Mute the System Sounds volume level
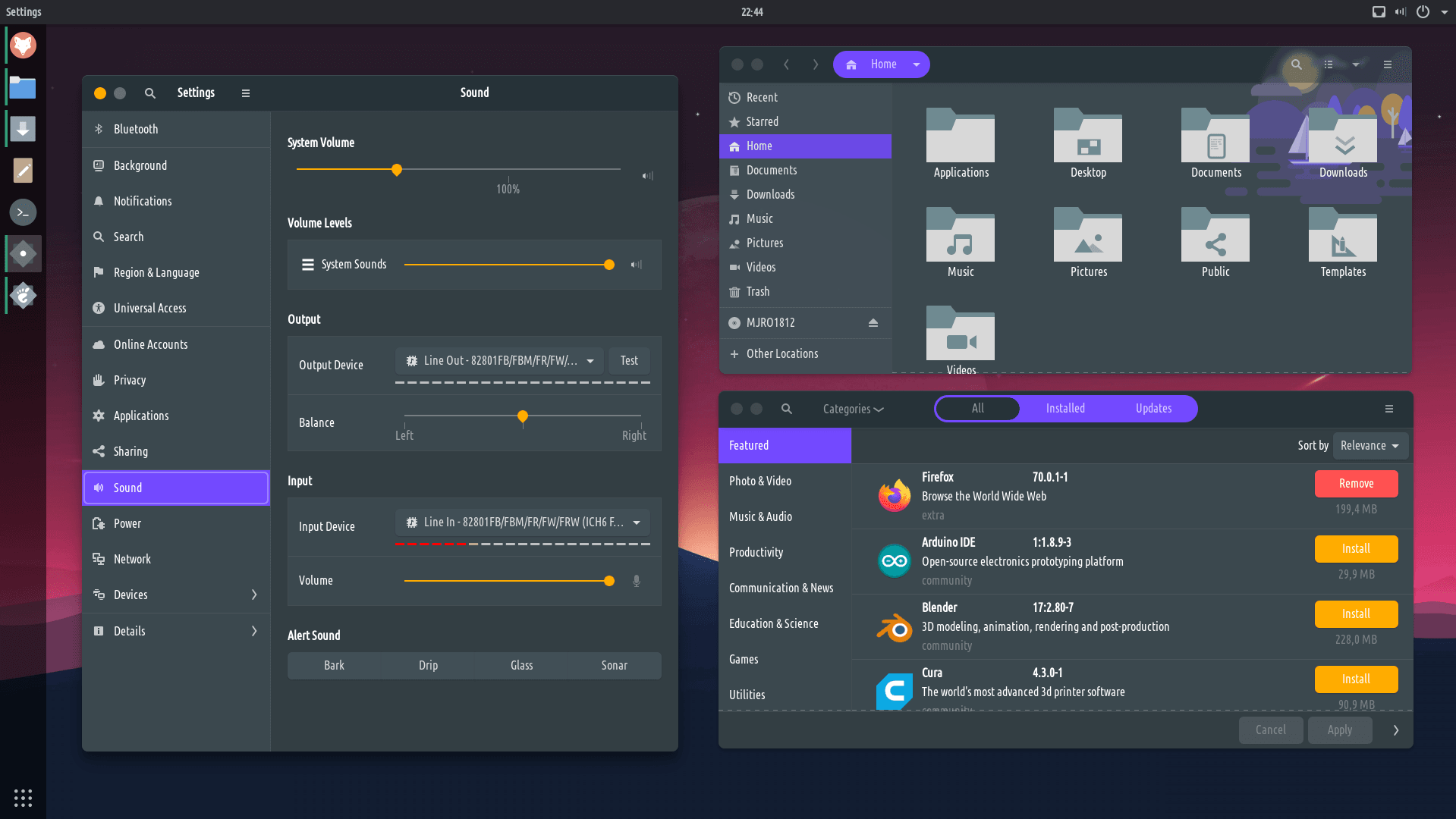The image size is (1456, 819). pos(637,265)
